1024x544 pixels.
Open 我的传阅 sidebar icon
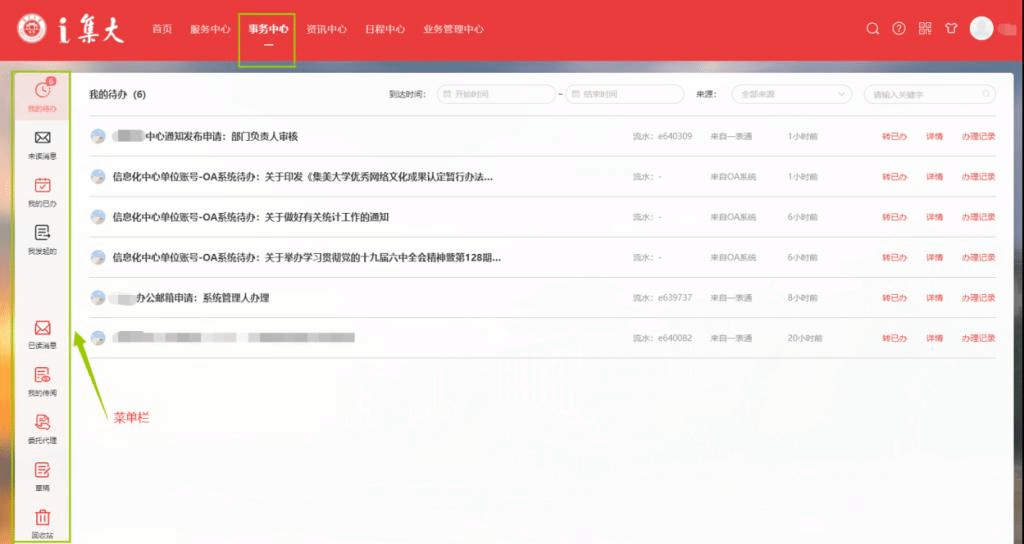42,377
